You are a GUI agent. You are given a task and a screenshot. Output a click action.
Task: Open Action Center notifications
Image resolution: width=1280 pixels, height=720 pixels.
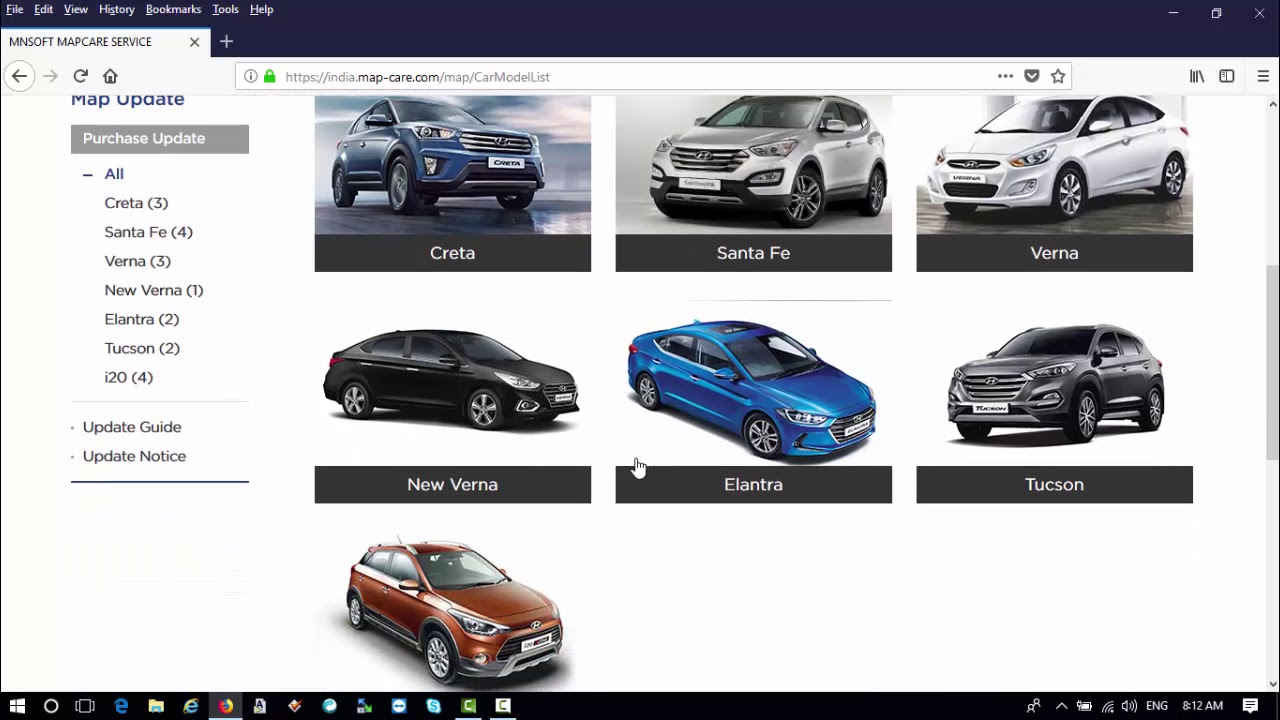(x=1250, y=706)
